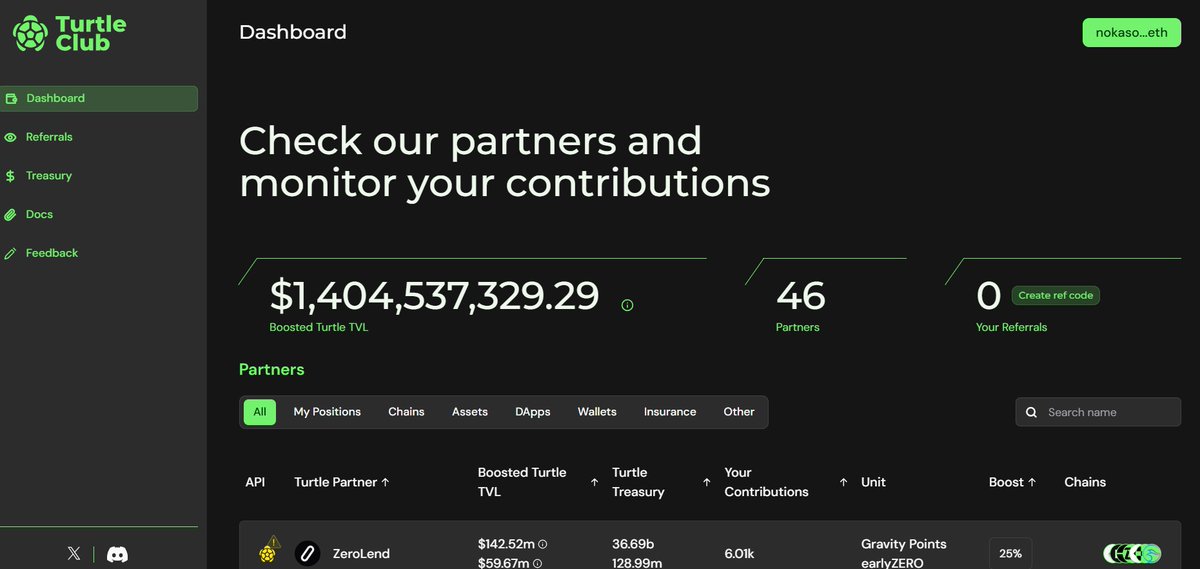The width and height of the screenshot is (1200, 569).
Task: Click the Your Referrals label
Action: click(1011, 327)
